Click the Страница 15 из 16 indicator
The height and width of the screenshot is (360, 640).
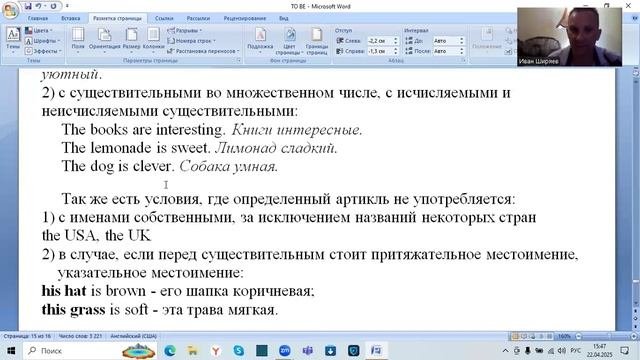(27, 336)
